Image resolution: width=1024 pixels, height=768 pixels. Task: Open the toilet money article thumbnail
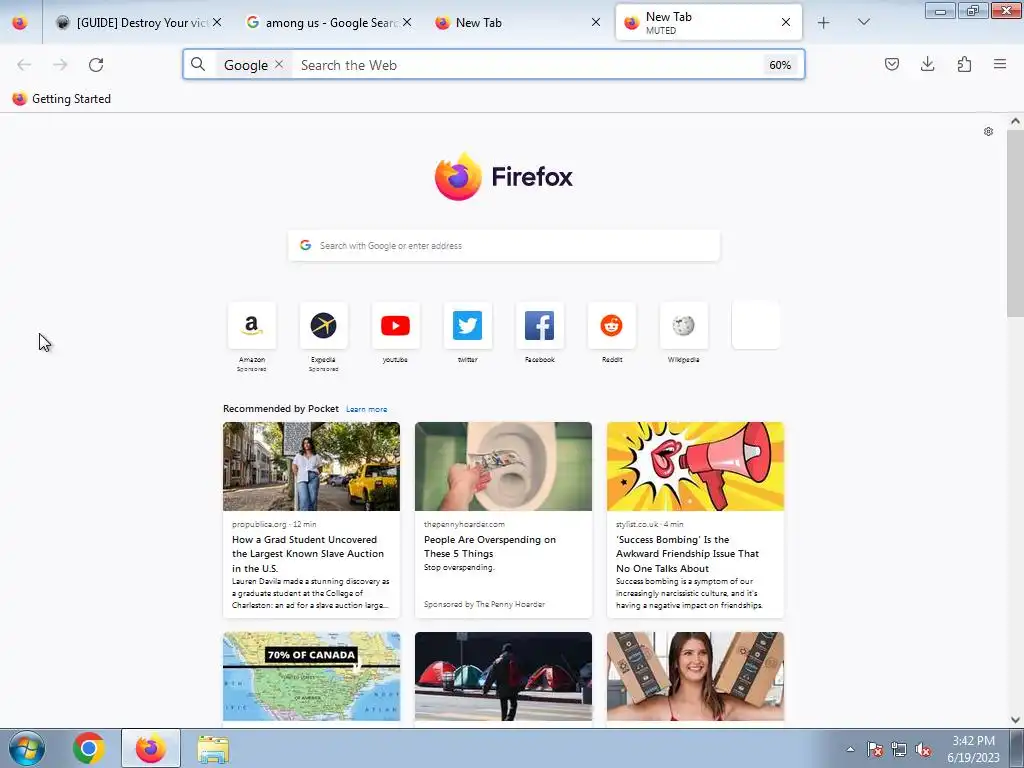coord(503,466)
